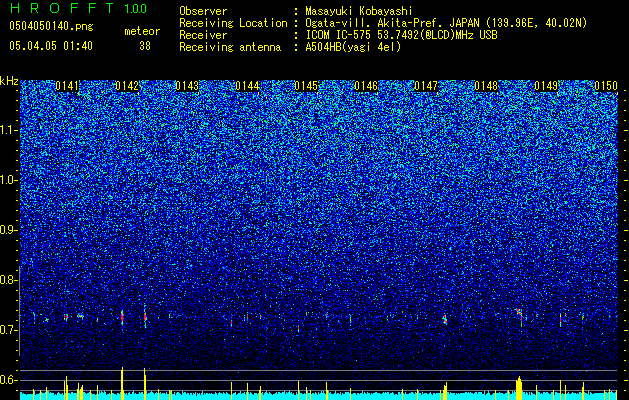This screenshot has height=400, width=629.
Task: Select antenna value A504HB(yagi 4el)
Action: pyautogui.click(x=353, y=47)
